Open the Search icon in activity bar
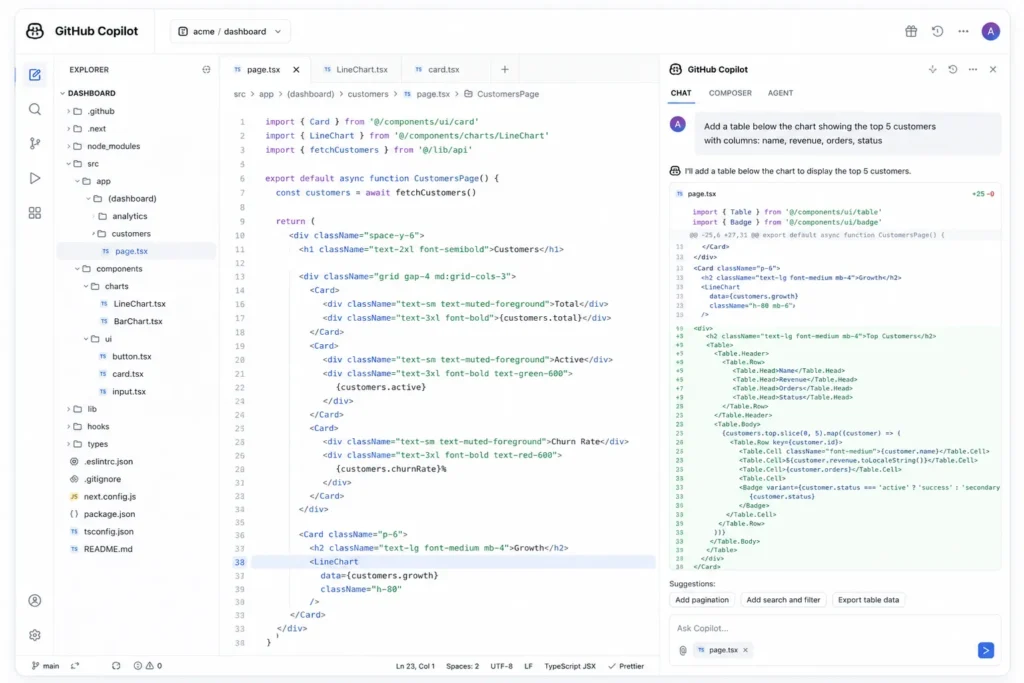 [x=35, y=109]
